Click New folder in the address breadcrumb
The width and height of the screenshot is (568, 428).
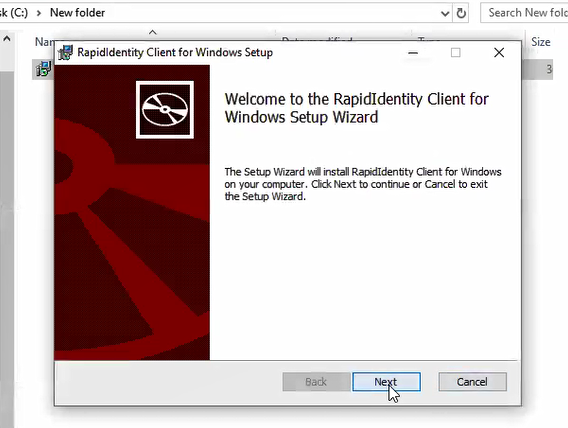click(78, 13)
